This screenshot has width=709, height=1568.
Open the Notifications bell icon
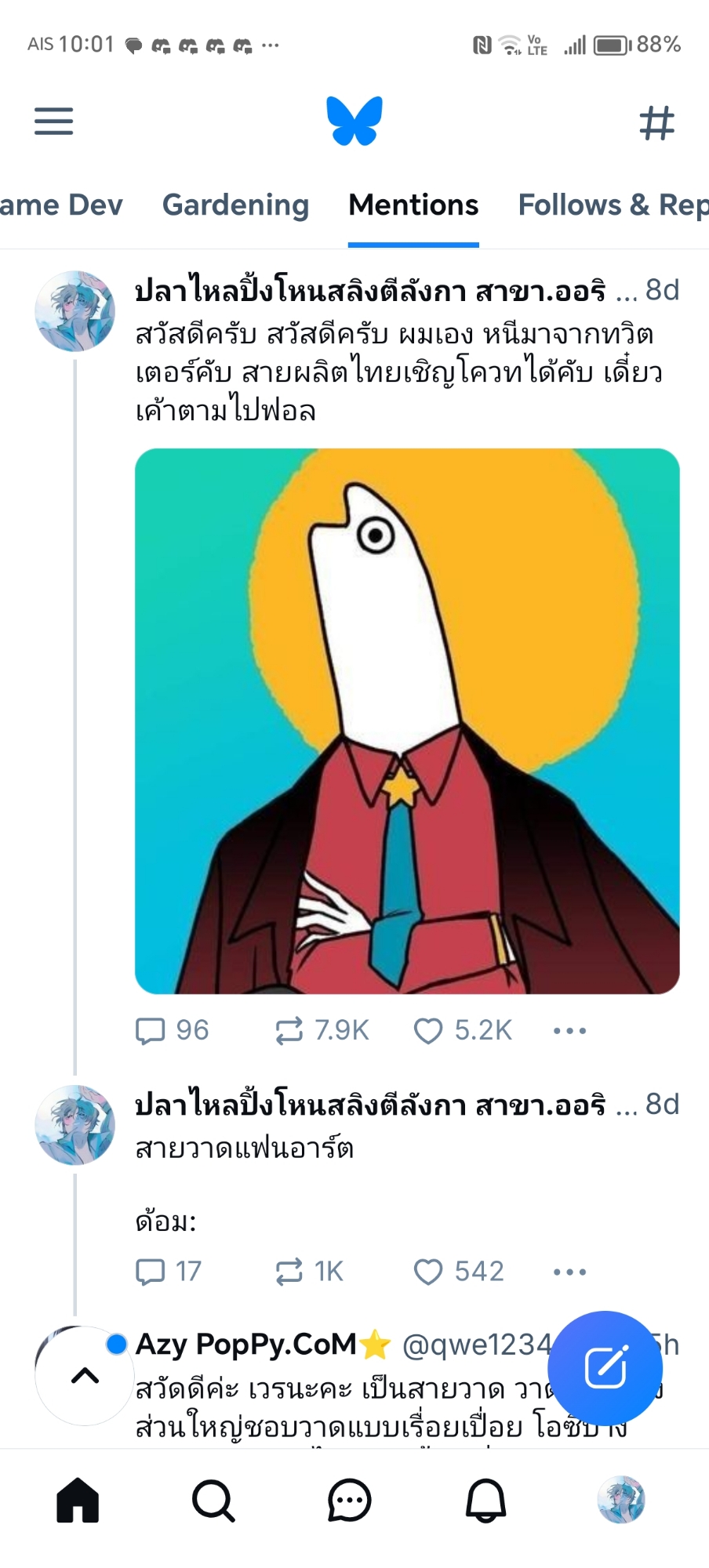pyautogui.click(x=485, y=1501)
